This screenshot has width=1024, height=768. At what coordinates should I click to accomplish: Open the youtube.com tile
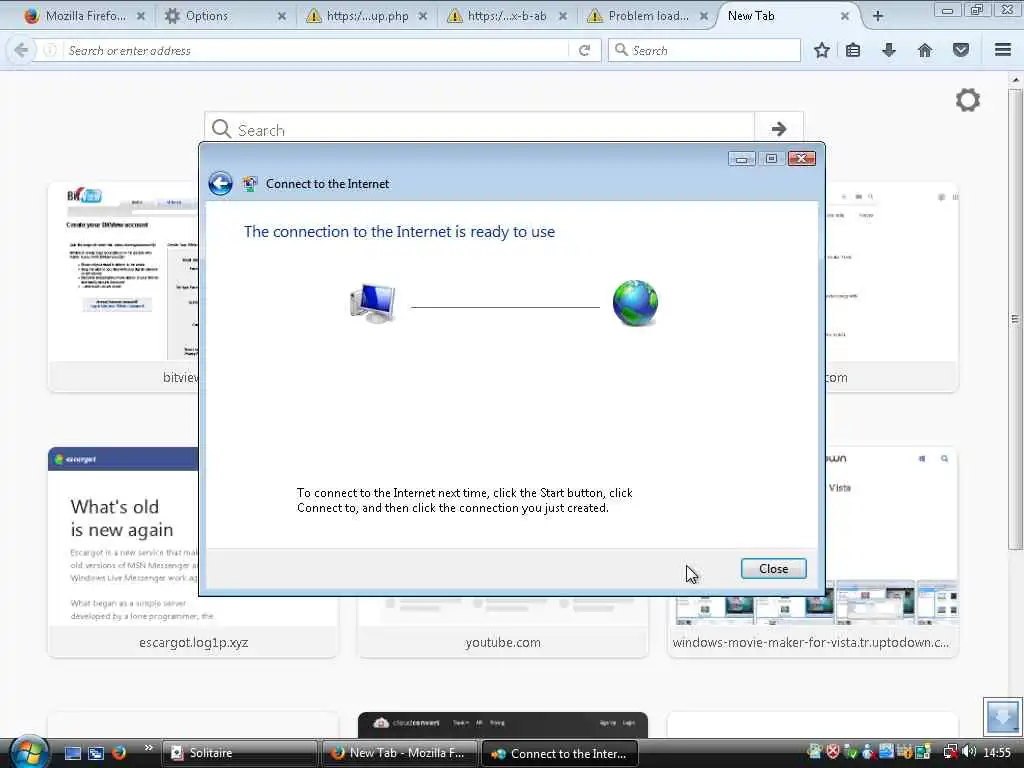click(503, 626)
